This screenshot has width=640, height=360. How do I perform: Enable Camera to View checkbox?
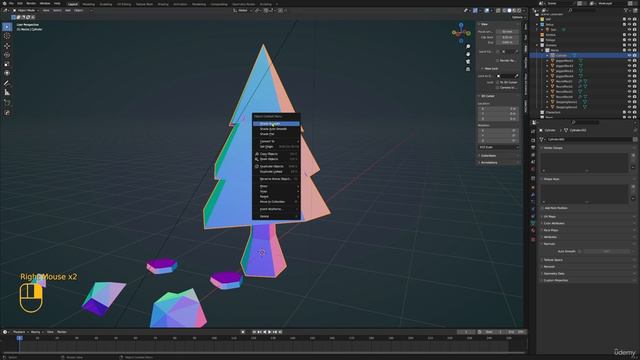point(498,87)
